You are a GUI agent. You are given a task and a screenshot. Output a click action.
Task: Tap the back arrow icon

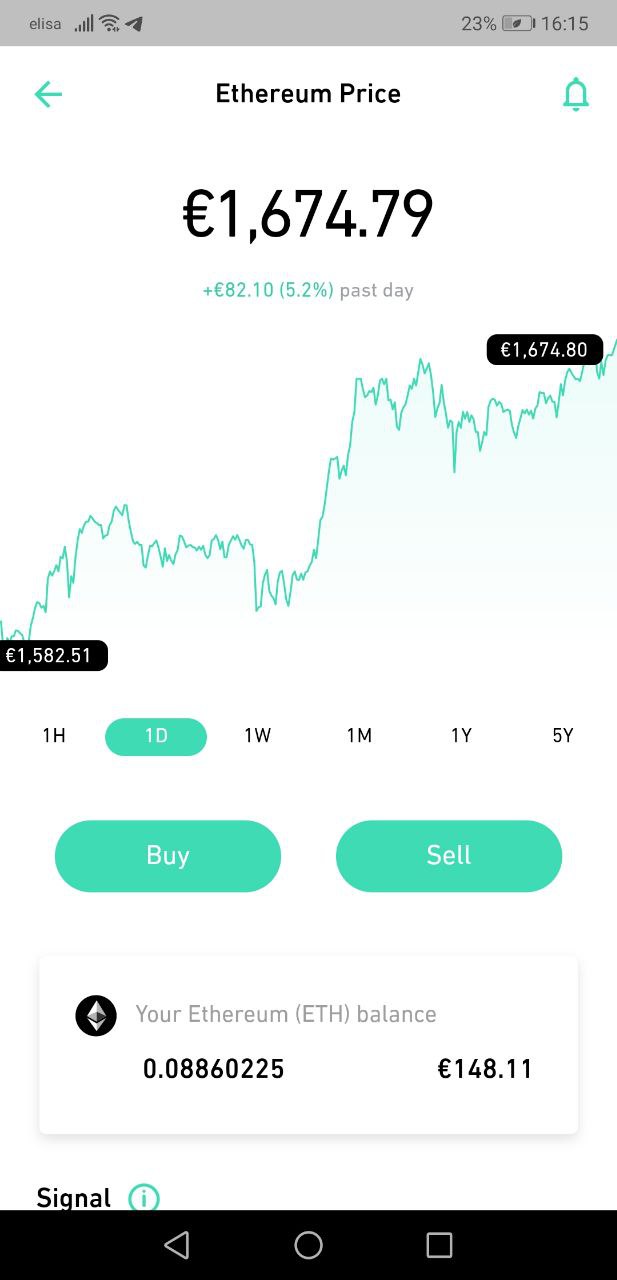pyautogui.click(x=48, y=94)
